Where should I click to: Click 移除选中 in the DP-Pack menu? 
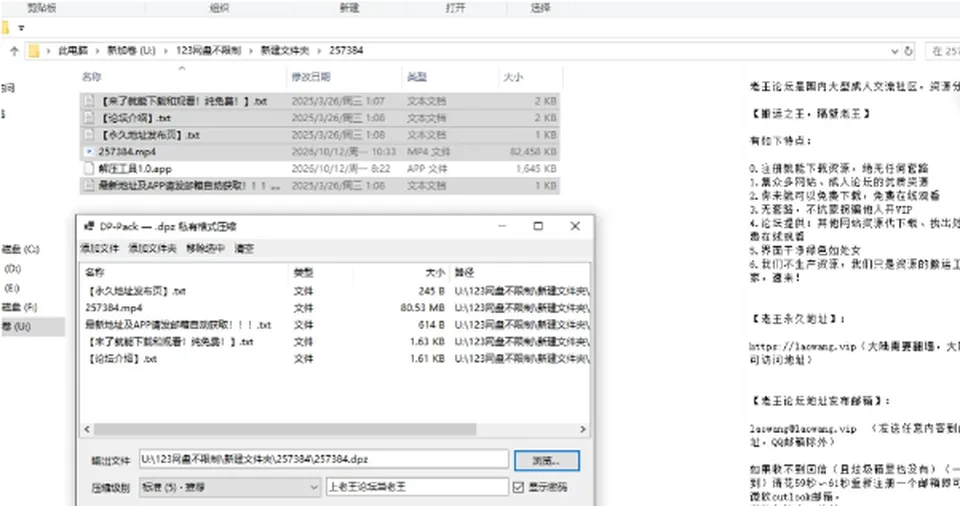click(206, 248)
